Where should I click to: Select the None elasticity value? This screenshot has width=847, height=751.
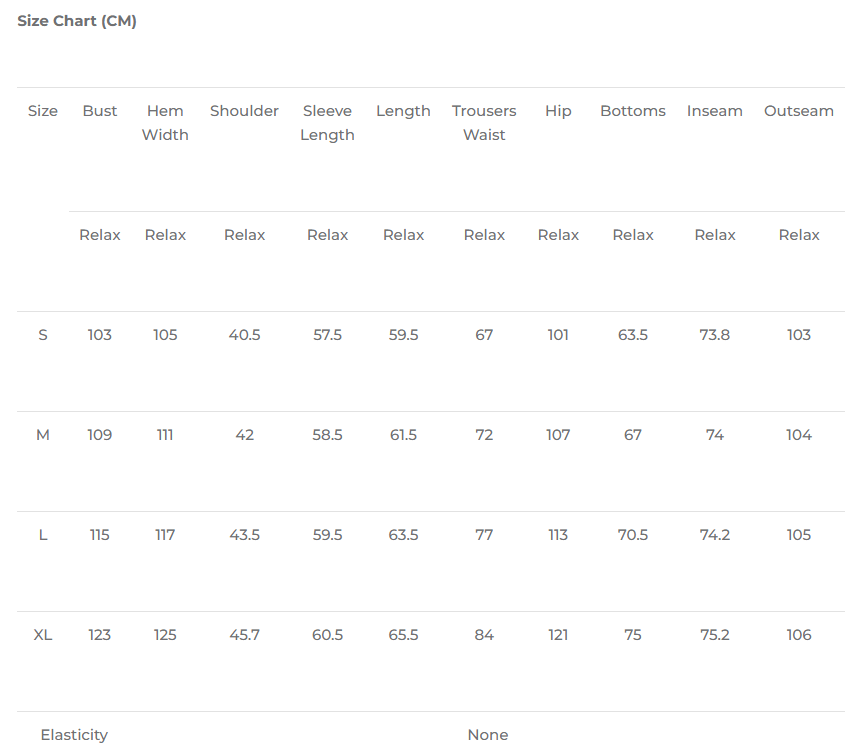coord(488,735)
